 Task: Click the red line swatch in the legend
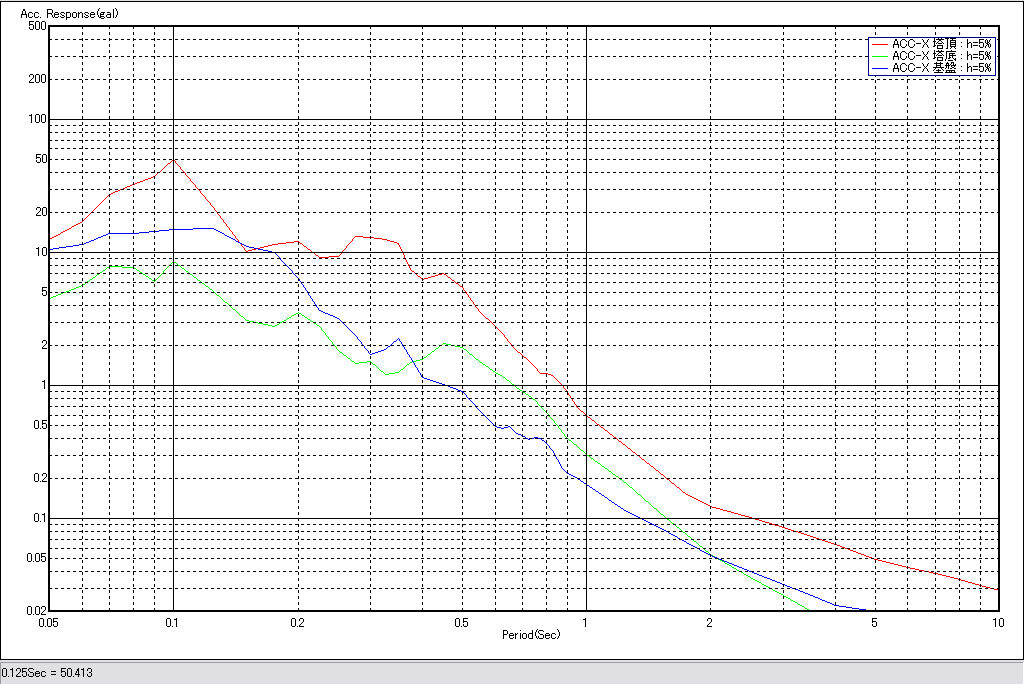pyautogui.click(x=879, y=44)
